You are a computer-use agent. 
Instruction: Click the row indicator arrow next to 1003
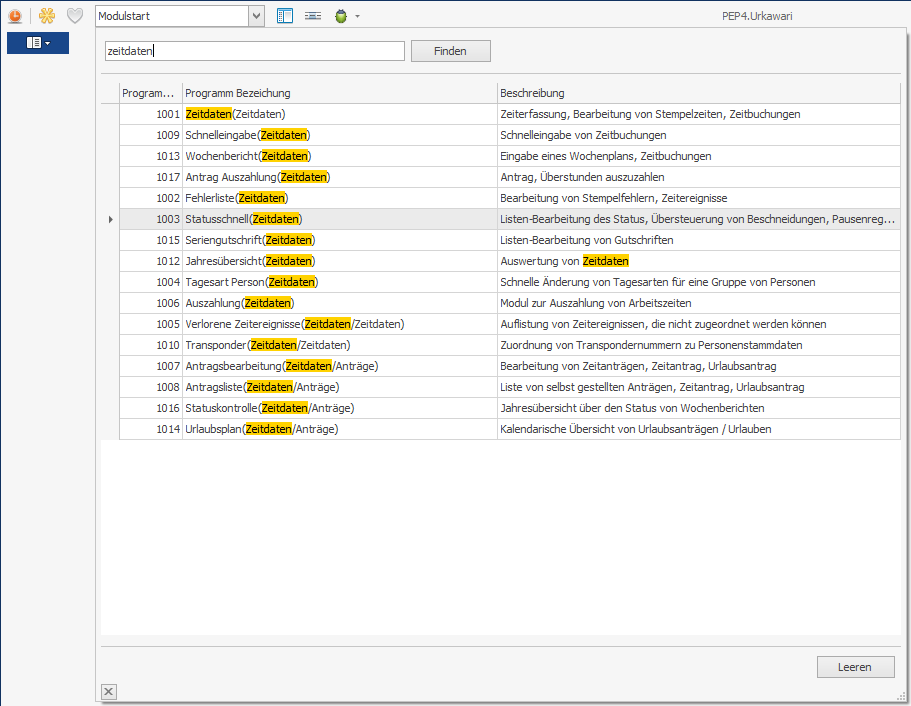coord(110,219)
